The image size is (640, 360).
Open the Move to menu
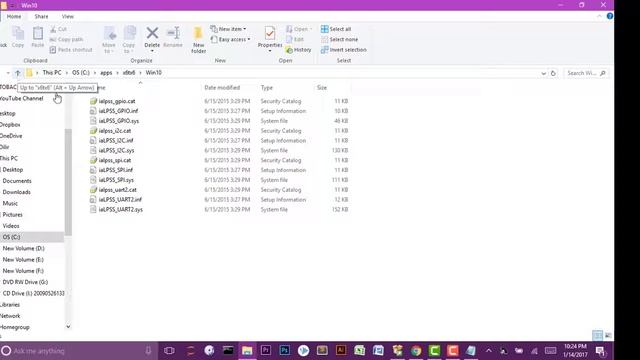pyautogui.click(x=109, y=40)
